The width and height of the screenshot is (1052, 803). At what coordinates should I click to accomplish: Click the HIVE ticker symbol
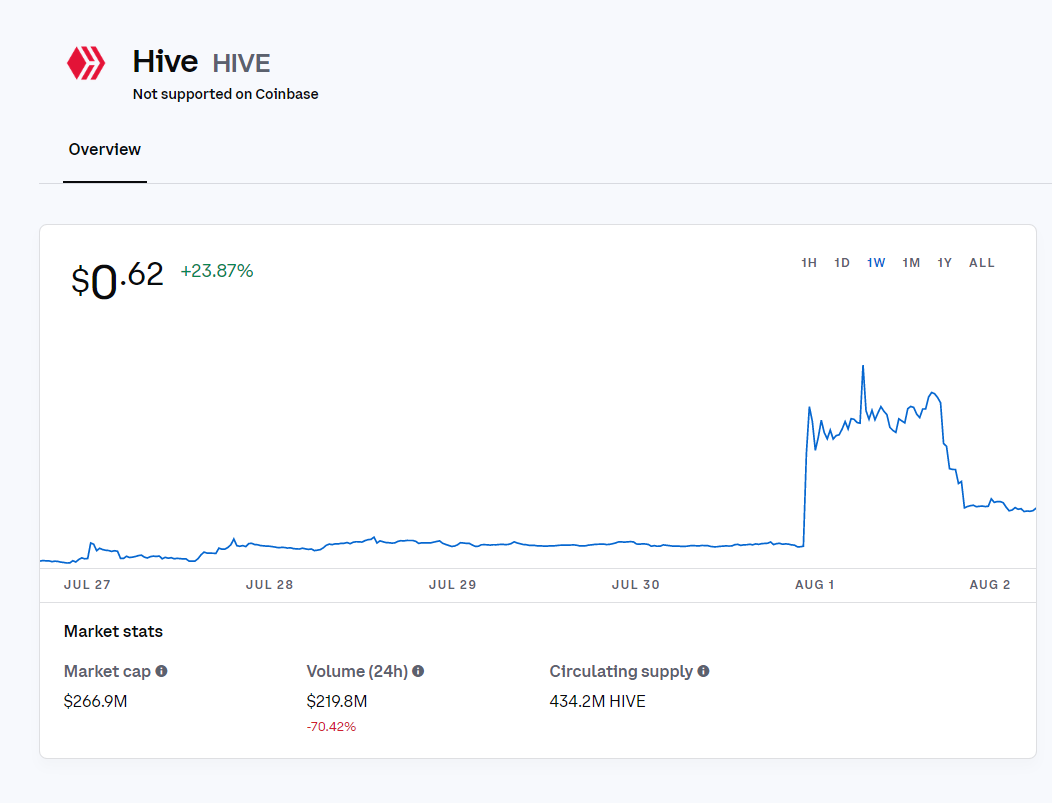point(242,64)
